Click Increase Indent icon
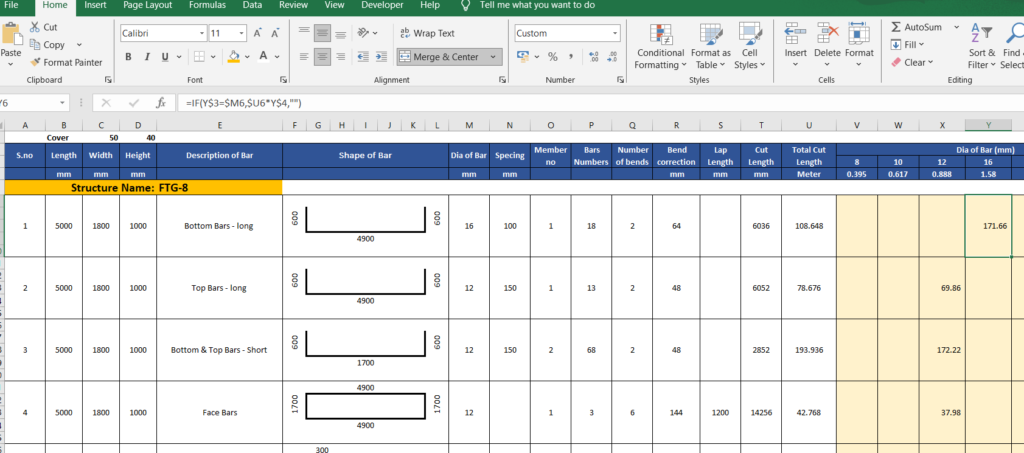The width and height of the screenshot is (1024, 453). [382, 57]
